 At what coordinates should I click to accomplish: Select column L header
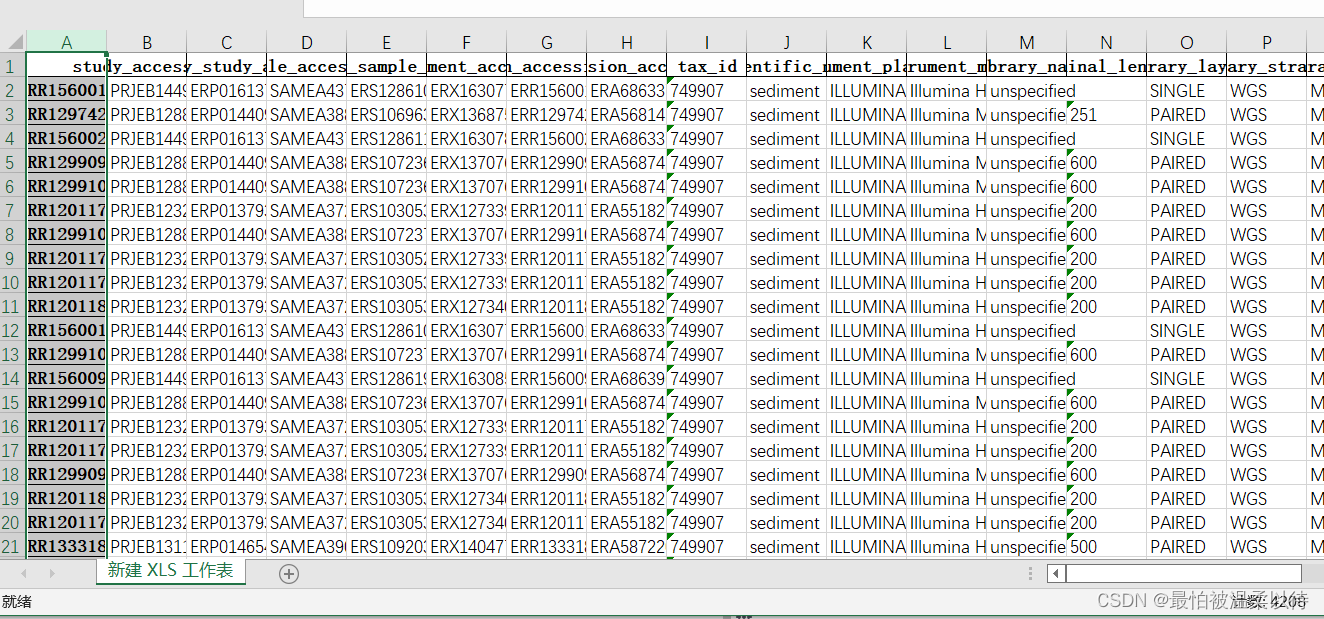(947, 42)
